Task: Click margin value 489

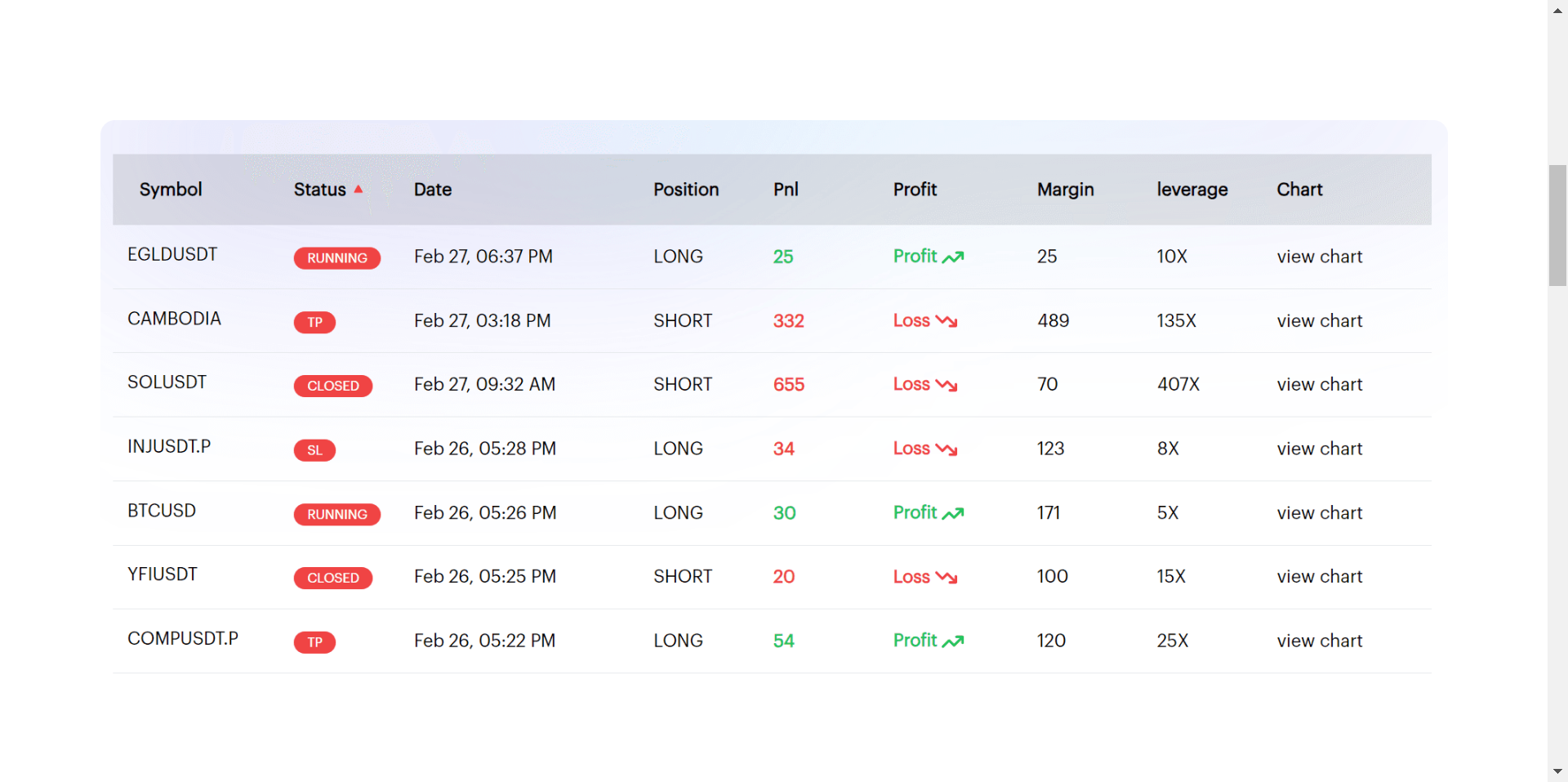Action: (x=1053, y=321)
